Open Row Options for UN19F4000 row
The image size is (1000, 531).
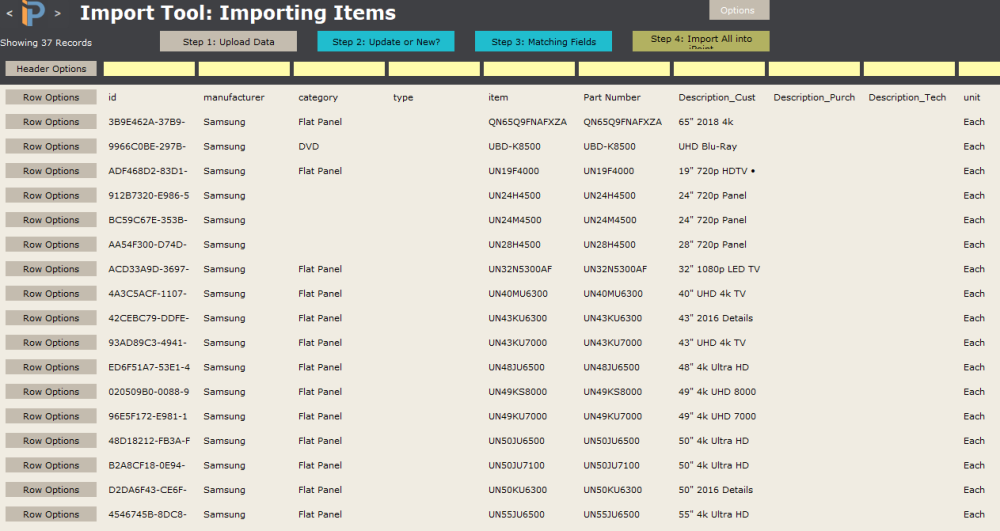point(51,171)
